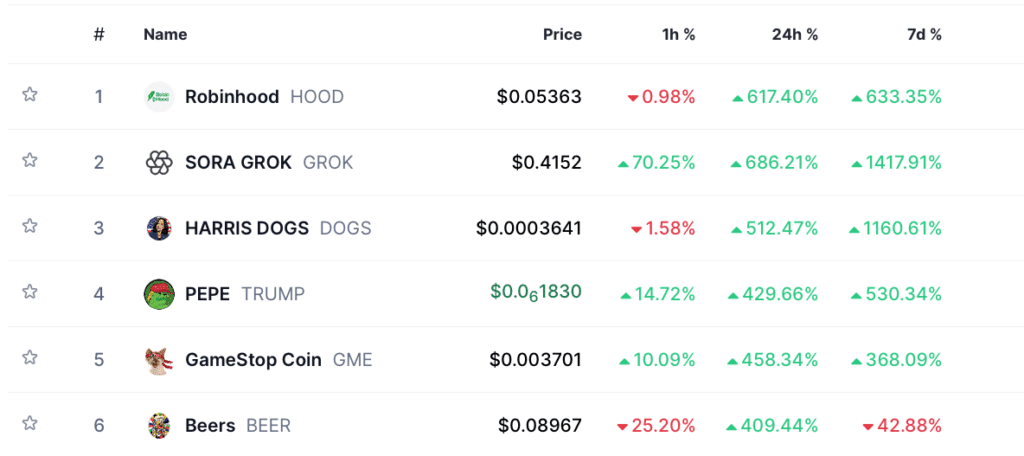
Task: Sort the table by Price column
Action: click(562, 34)
